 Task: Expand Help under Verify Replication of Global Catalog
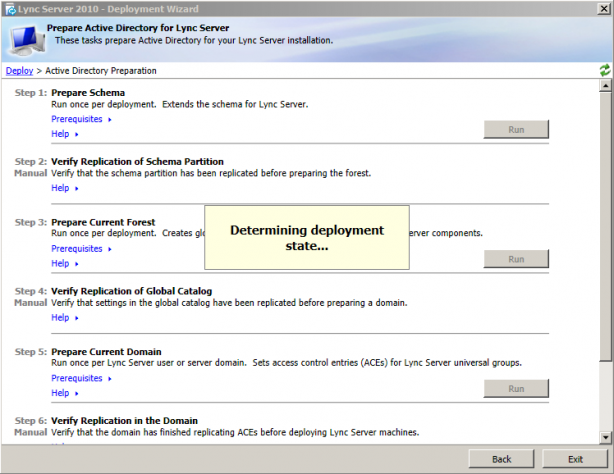(65, 318)
